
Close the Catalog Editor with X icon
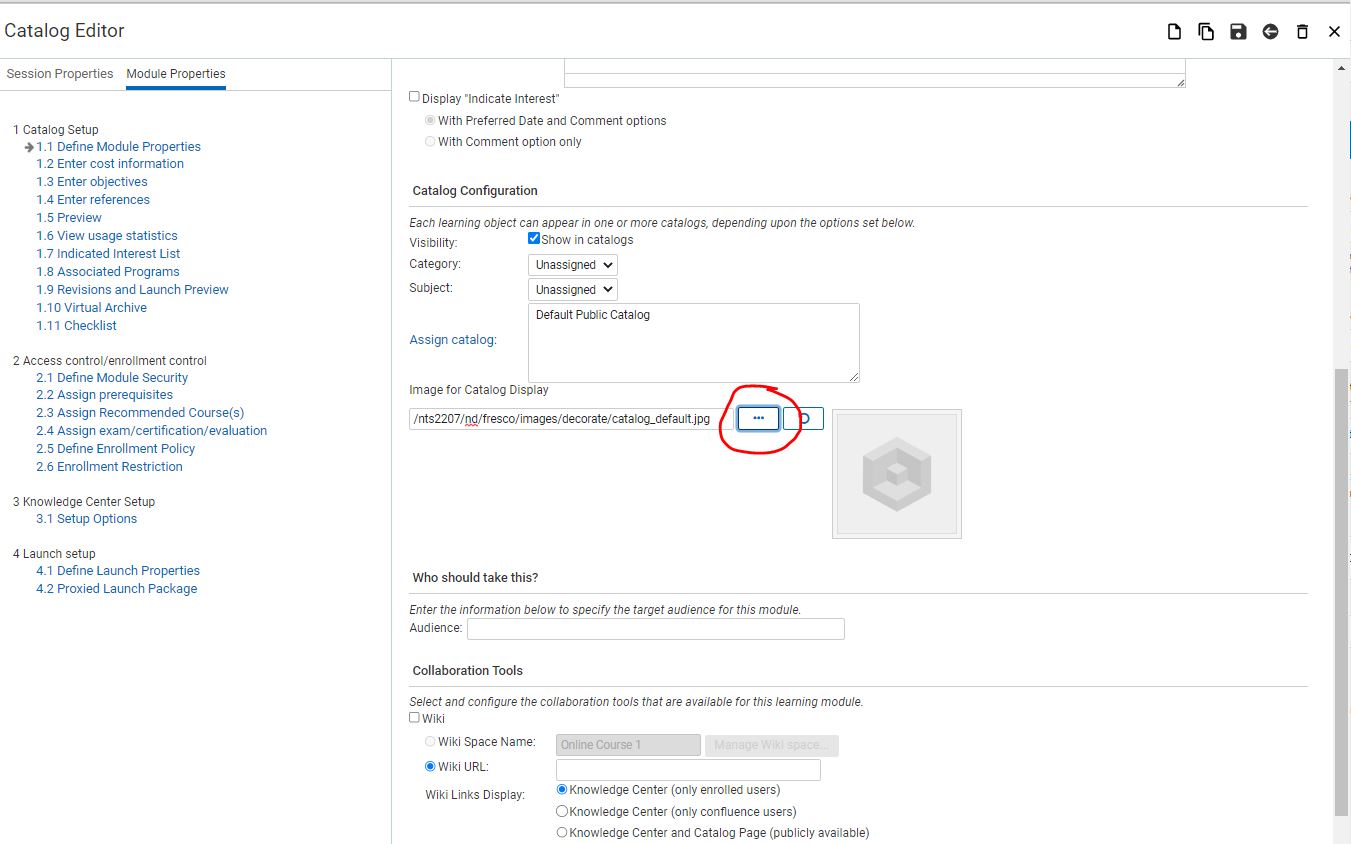pos(1334,32)
